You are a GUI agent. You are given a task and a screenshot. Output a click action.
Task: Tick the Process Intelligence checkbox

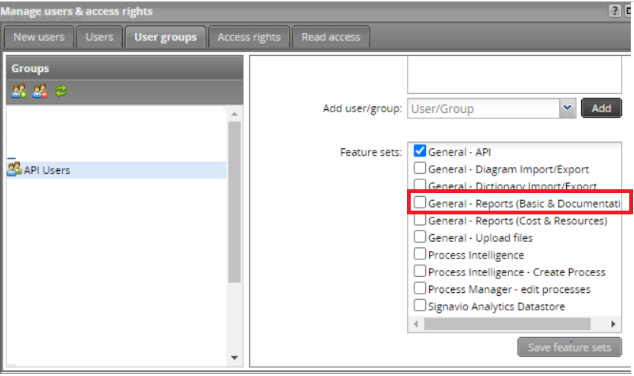(x=420, y=254)
